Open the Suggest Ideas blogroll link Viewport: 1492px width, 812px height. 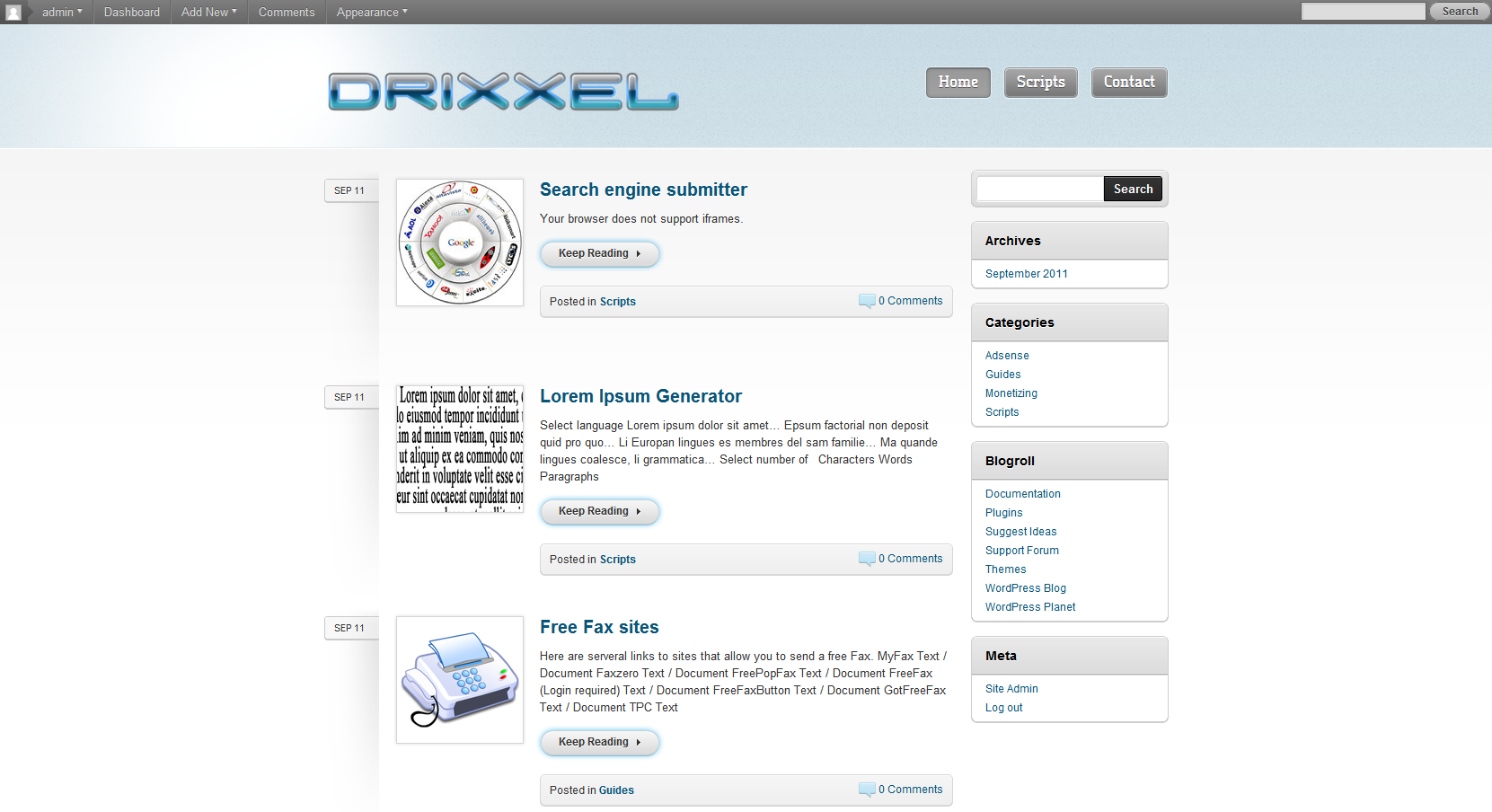[x=1020, y=532]
